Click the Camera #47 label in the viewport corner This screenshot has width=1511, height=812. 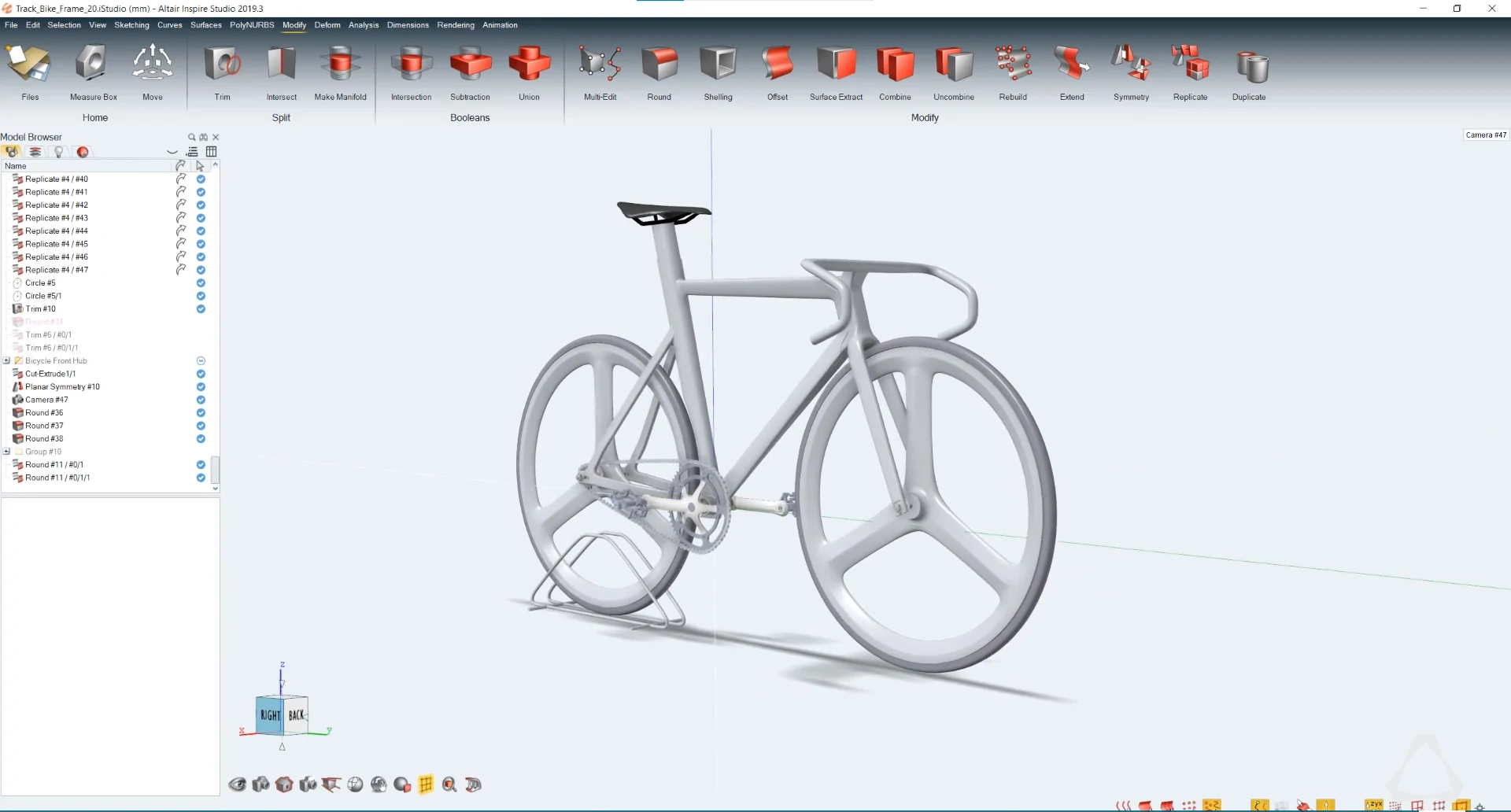pos(1486,135)
